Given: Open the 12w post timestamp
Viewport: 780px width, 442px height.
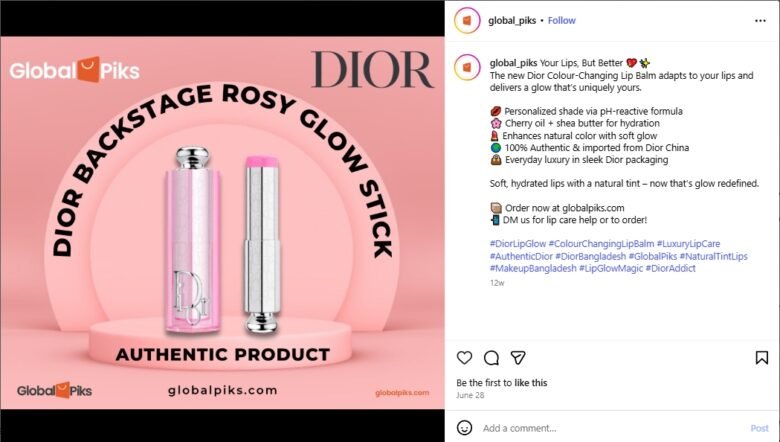Looking at the screenshot, I should tap(497, 283).
